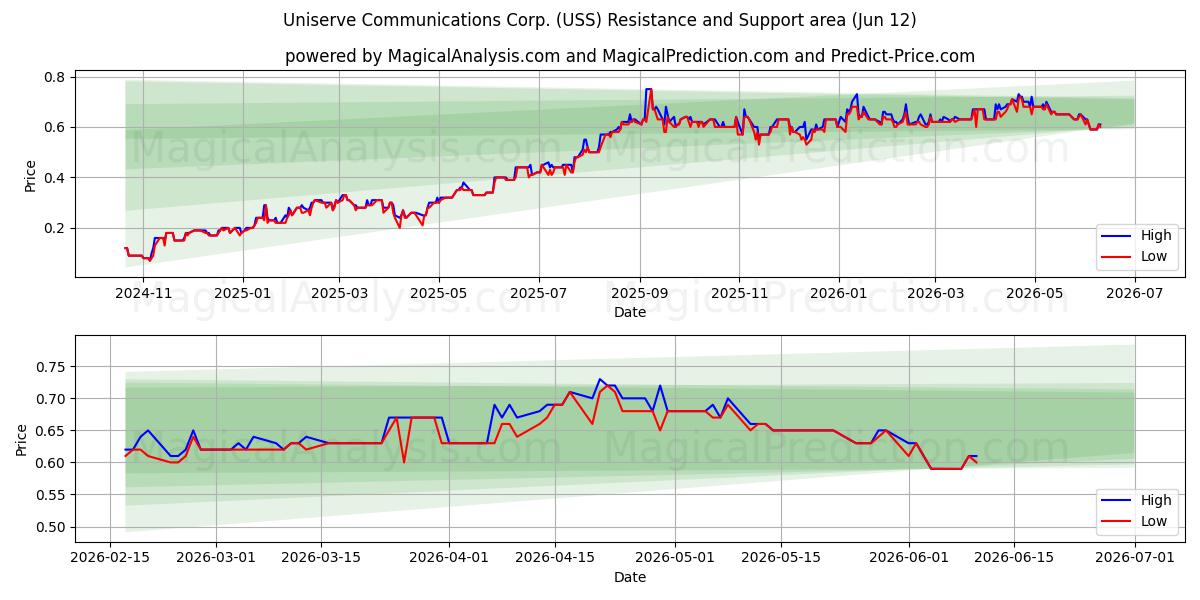Click the '2026-07-01' tick label

[1134, 558]
